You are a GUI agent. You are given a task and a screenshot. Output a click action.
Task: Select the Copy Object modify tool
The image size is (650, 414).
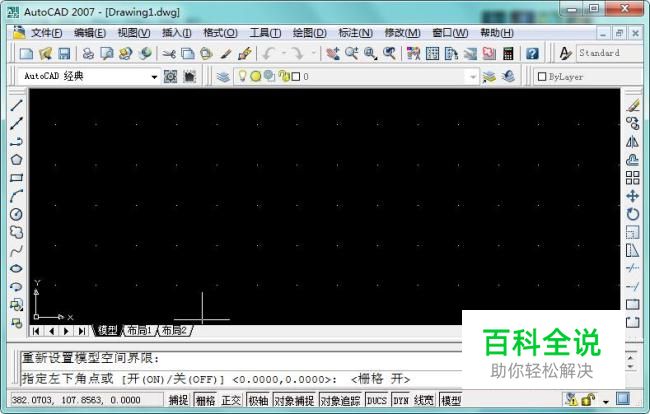click(x=633, y=123)
